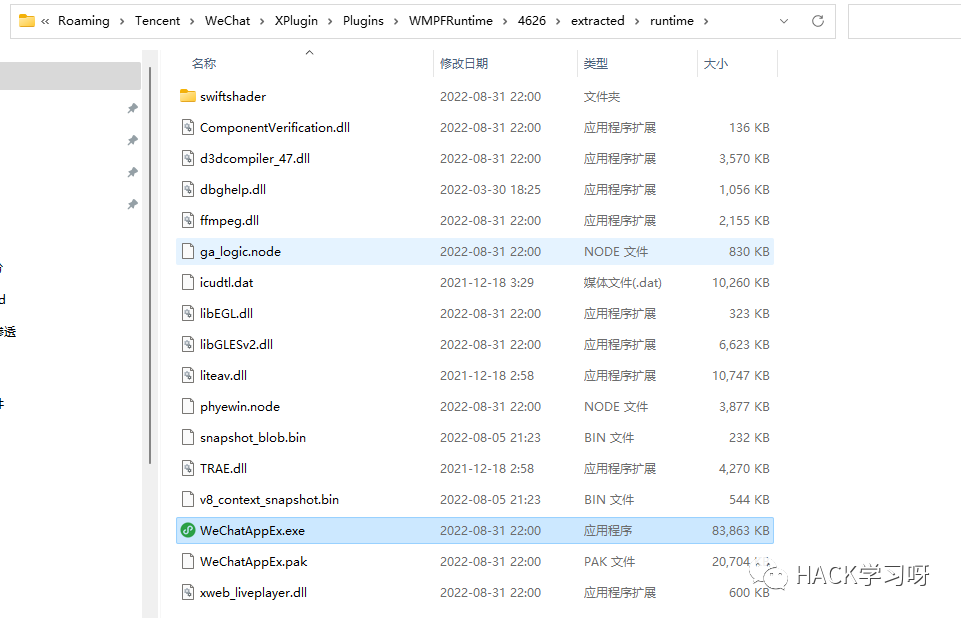Image resolution: width=961 pixels, height=618 pixels.
Task: Go to the WMPFRuntime folder in the breadcrumb
Action: pyautogui.click(x=450, y=21)
